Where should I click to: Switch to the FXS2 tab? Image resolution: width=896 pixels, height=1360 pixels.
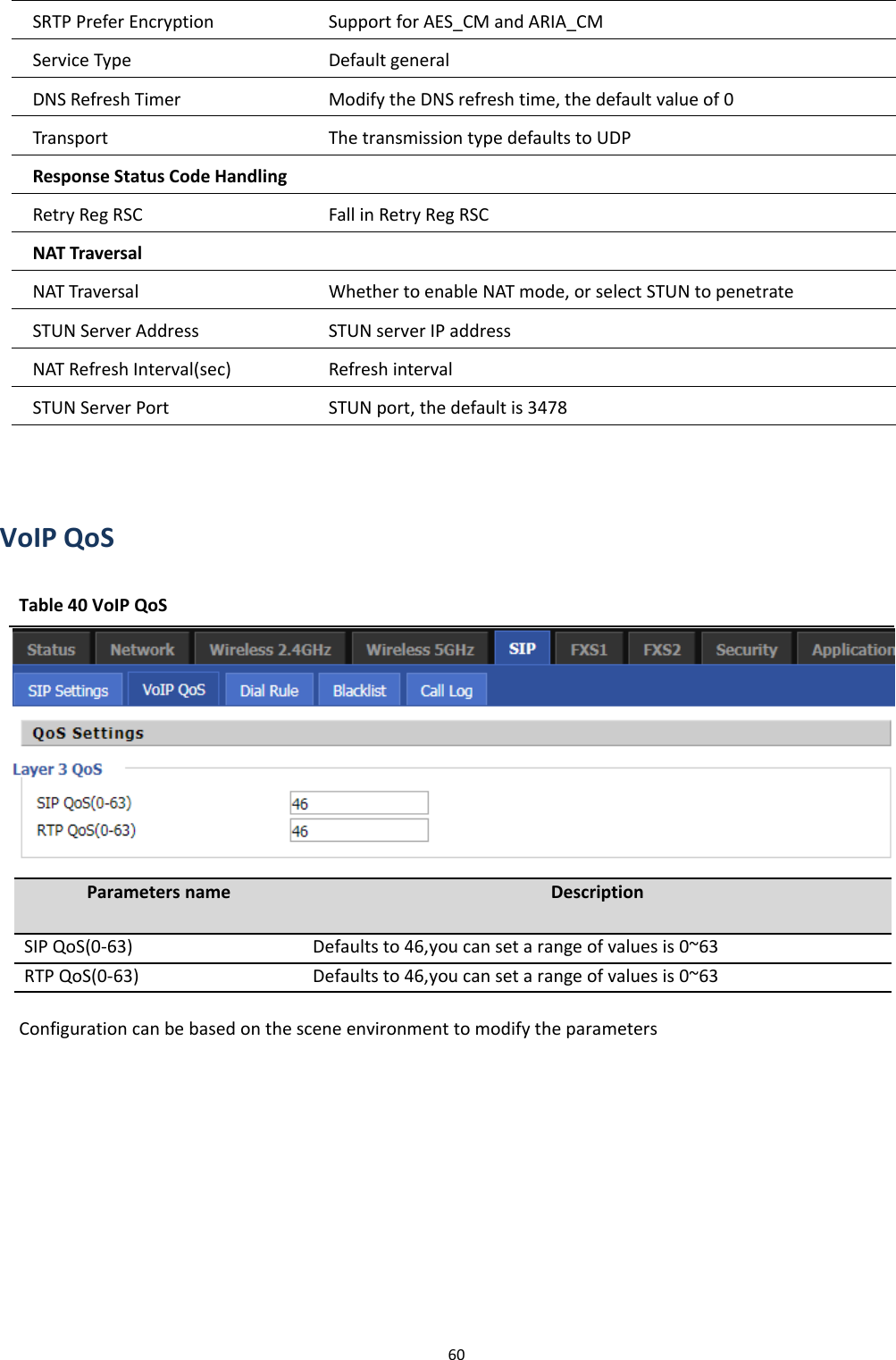(662, 648)
